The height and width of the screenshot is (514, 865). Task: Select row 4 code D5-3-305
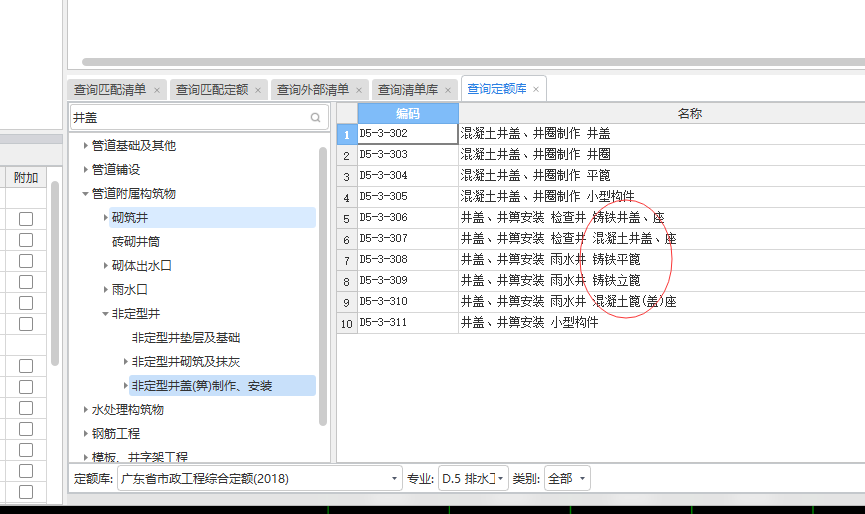point(408,196)
